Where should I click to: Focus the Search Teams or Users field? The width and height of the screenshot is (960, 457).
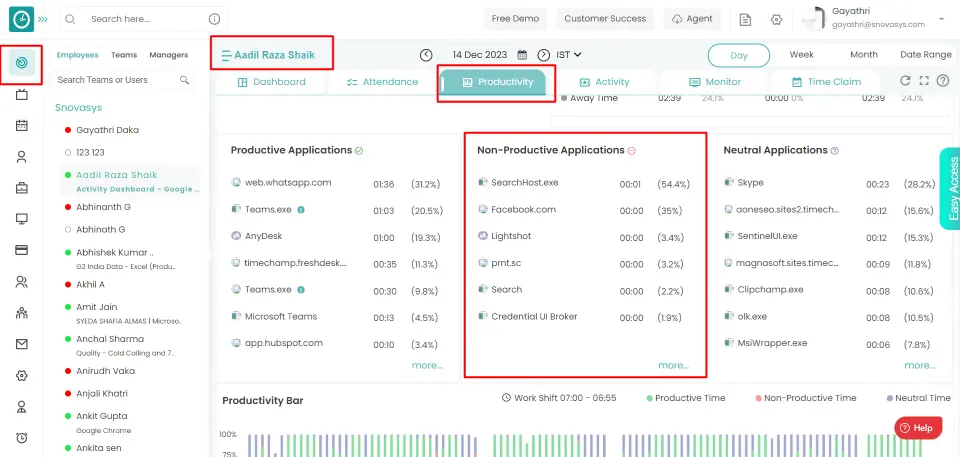[123, 80]
